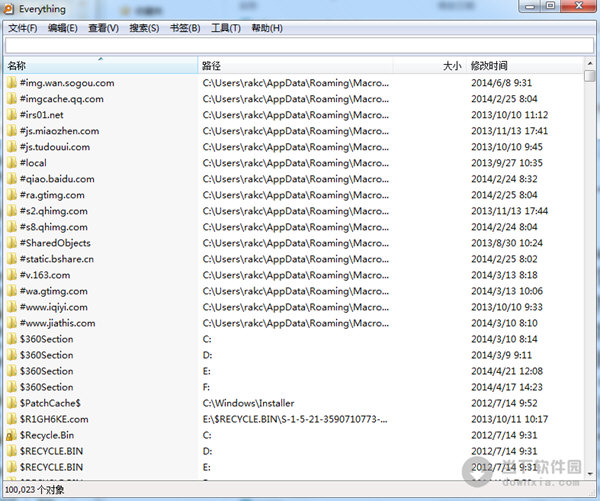Click the folder icon next to #local
Viewport: 600px width, 501px height.
(x=12, y=163)
